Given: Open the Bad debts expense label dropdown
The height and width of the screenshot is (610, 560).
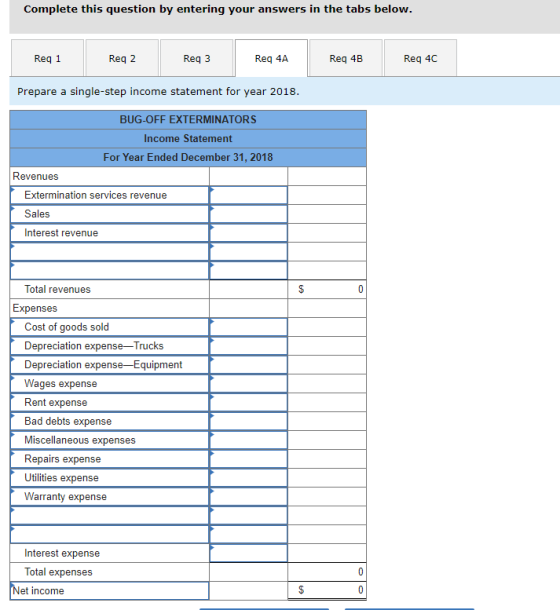Looking at the screenshot, I should coord(110,421).
